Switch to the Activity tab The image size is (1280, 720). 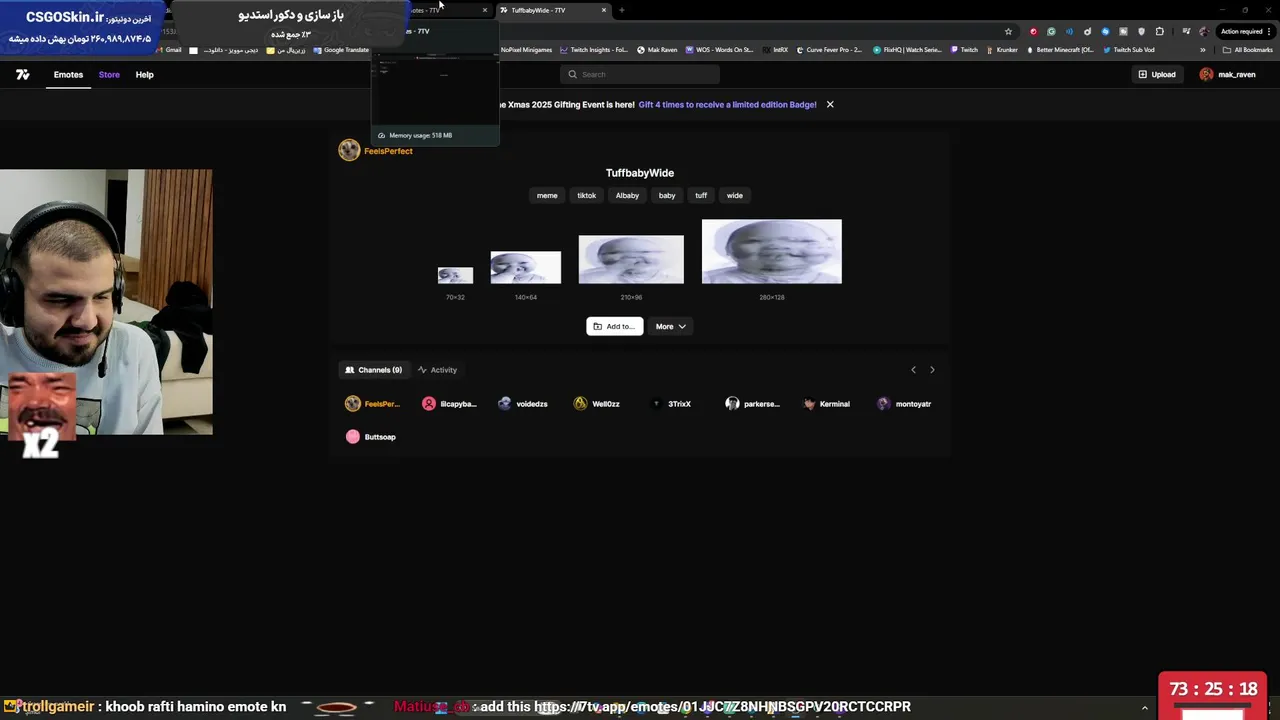pyautogui.click(x=438, y=370)
